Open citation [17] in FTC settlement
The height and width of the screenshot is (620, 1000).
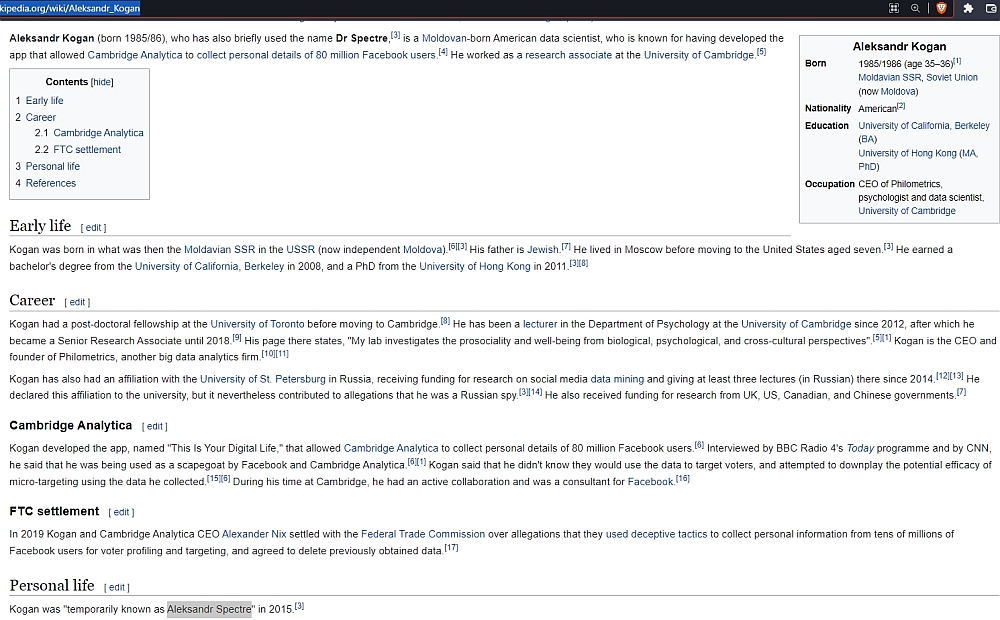click(451, 548)
